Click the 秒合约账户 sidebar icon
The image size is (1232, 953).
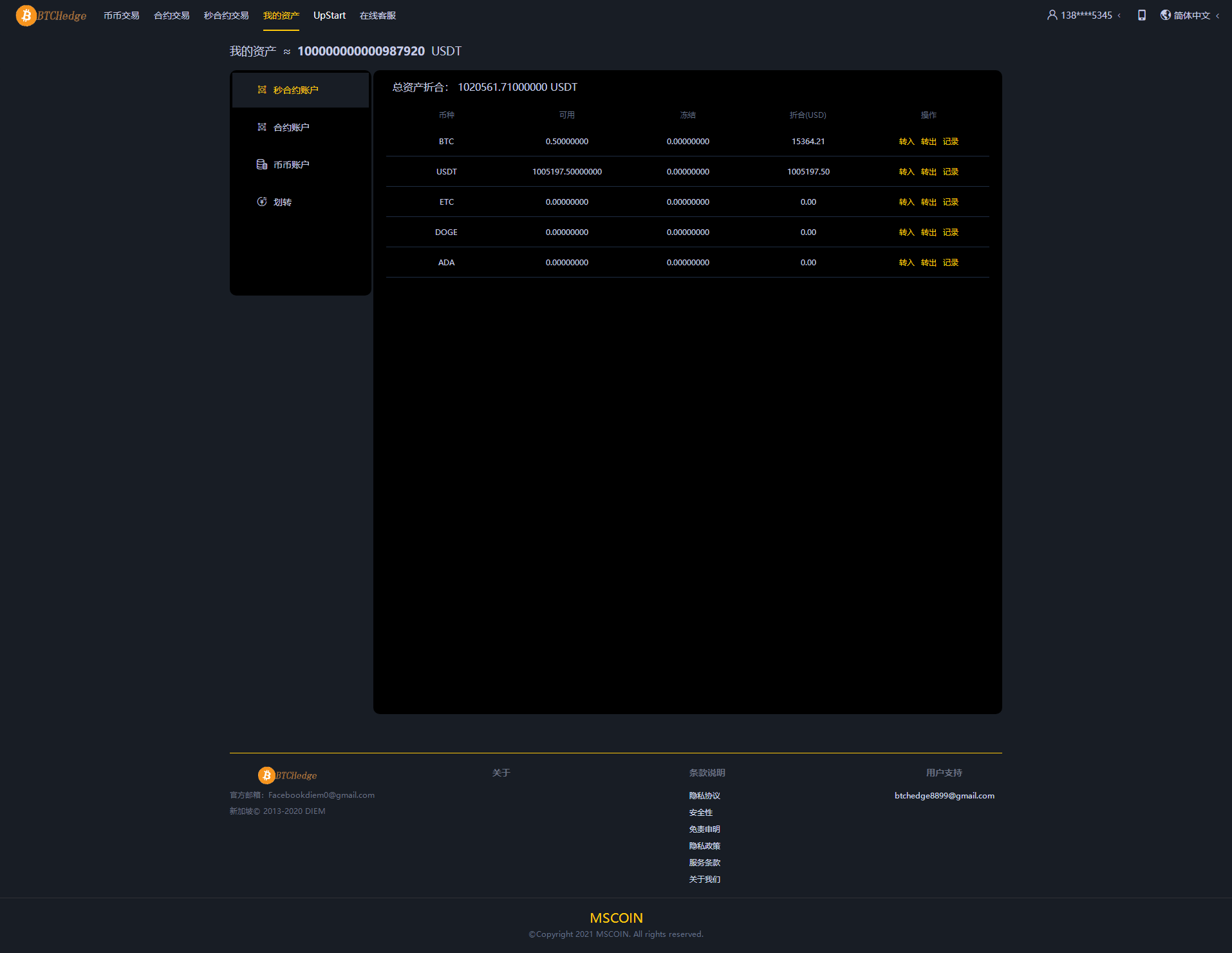[x=262, y=90]
